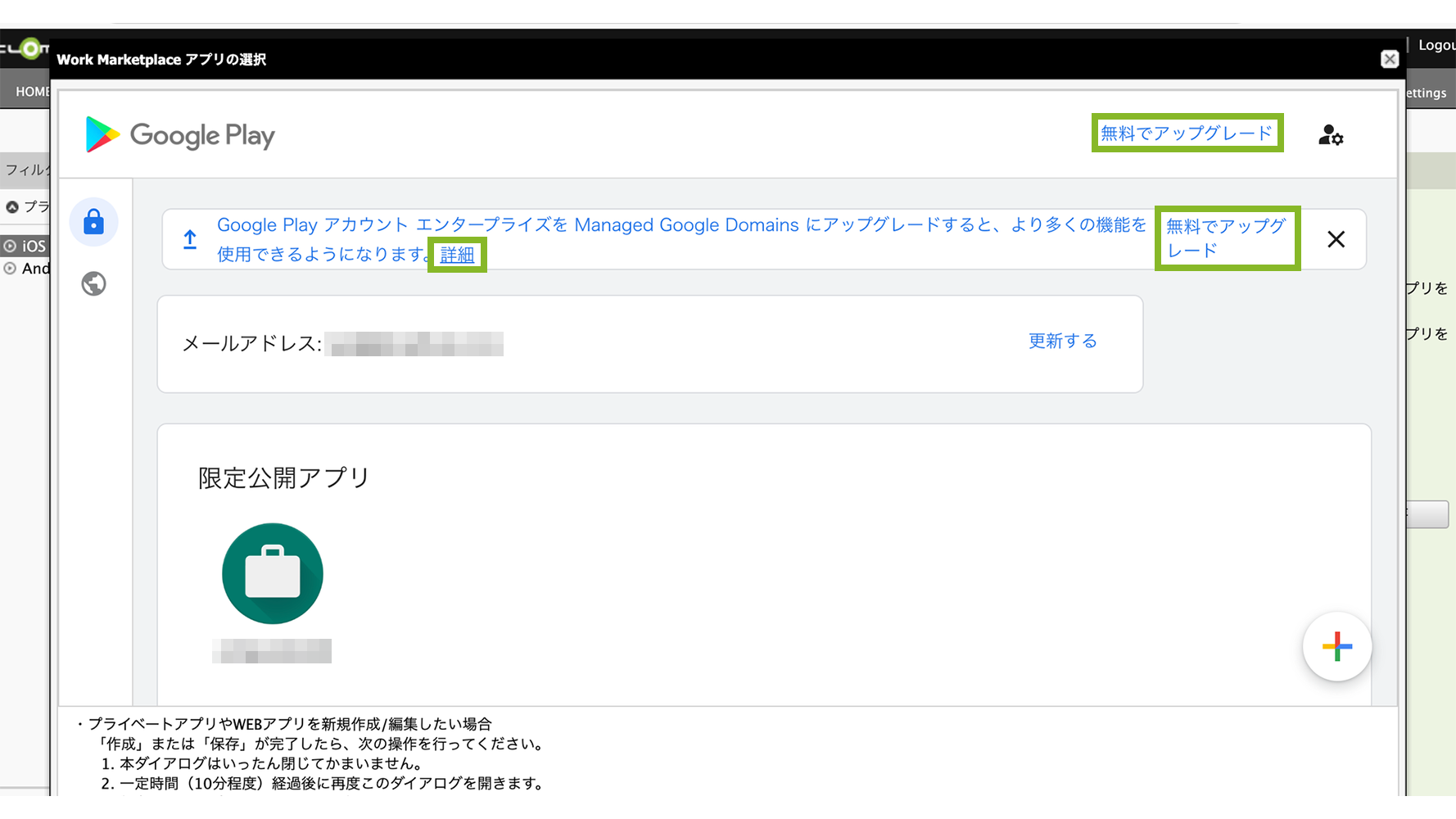Open the briefcase private app thumbnail
1456x819 pixels.
pyautogui.click(x=273, y=573)
